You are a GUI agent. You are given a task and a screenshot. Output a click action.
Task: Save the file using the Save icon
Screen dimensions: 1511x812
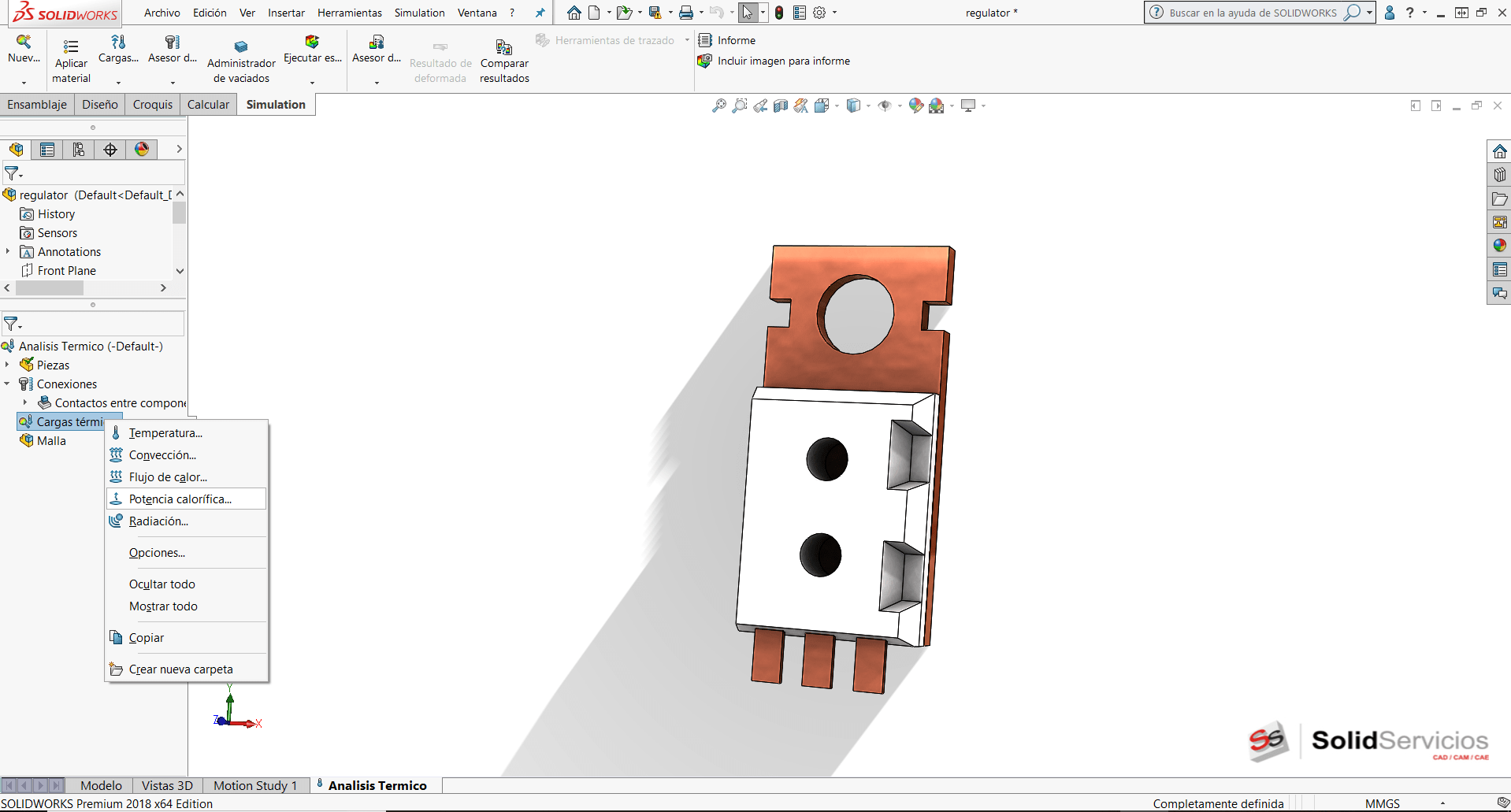click(x=655, y=13)
